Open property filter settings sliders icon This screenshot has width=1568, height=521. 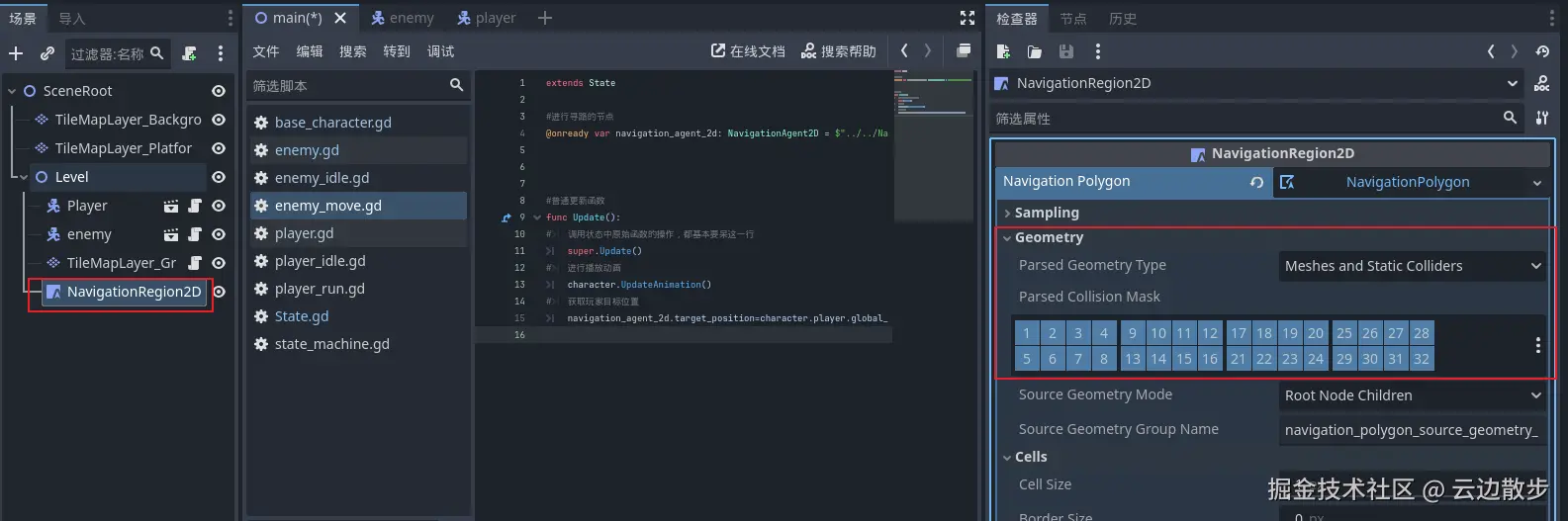tap(1542, 118)
